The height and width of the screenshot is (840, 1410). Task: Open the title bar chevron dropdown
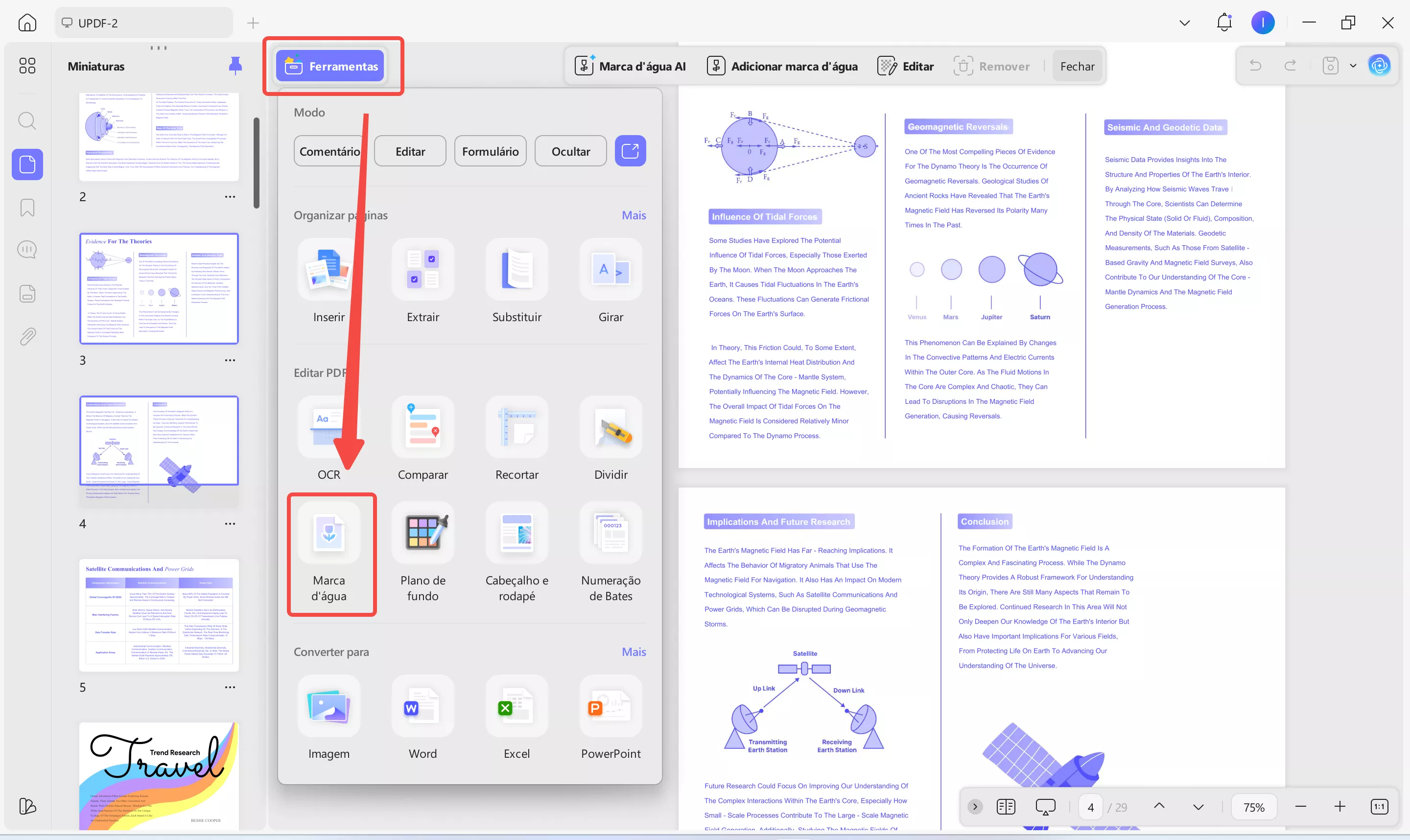click(x=1184, y=23)
